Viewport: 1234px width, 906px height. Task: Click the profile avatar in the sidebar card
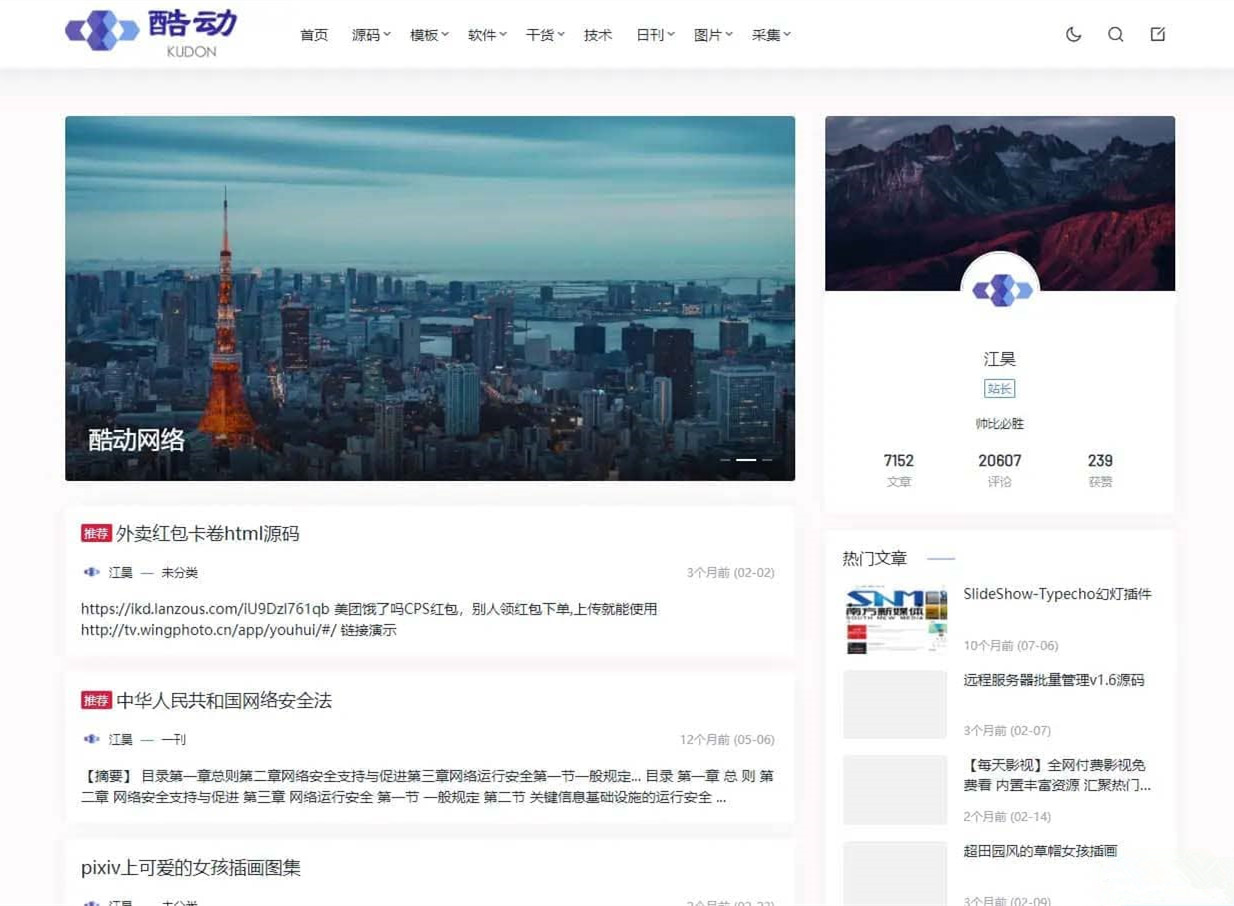[x=1000, y=291]
